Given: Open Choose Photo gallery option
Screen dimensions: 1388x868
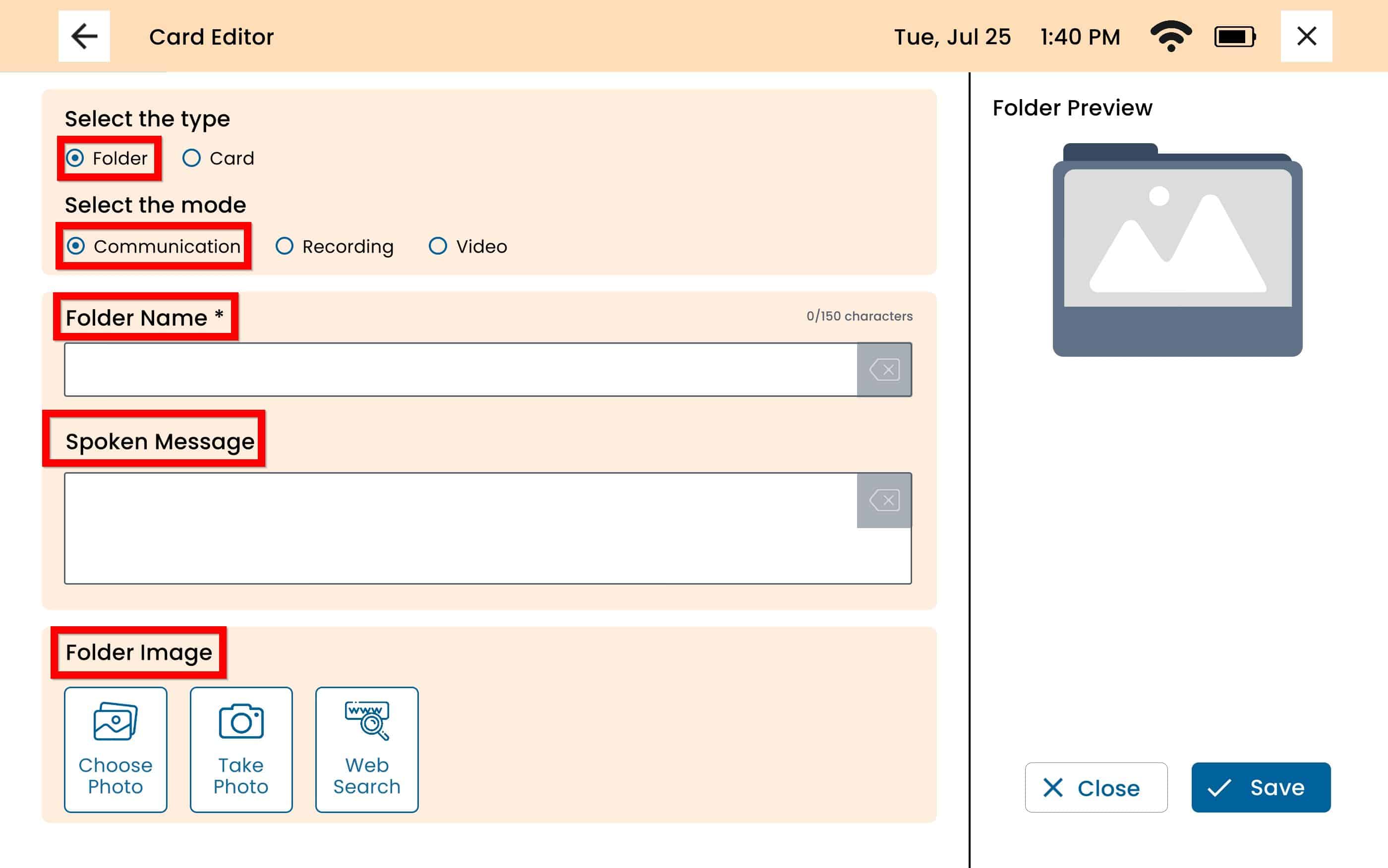Looking at the screenshot, I should pyautogui.click(x=116, y=749).
